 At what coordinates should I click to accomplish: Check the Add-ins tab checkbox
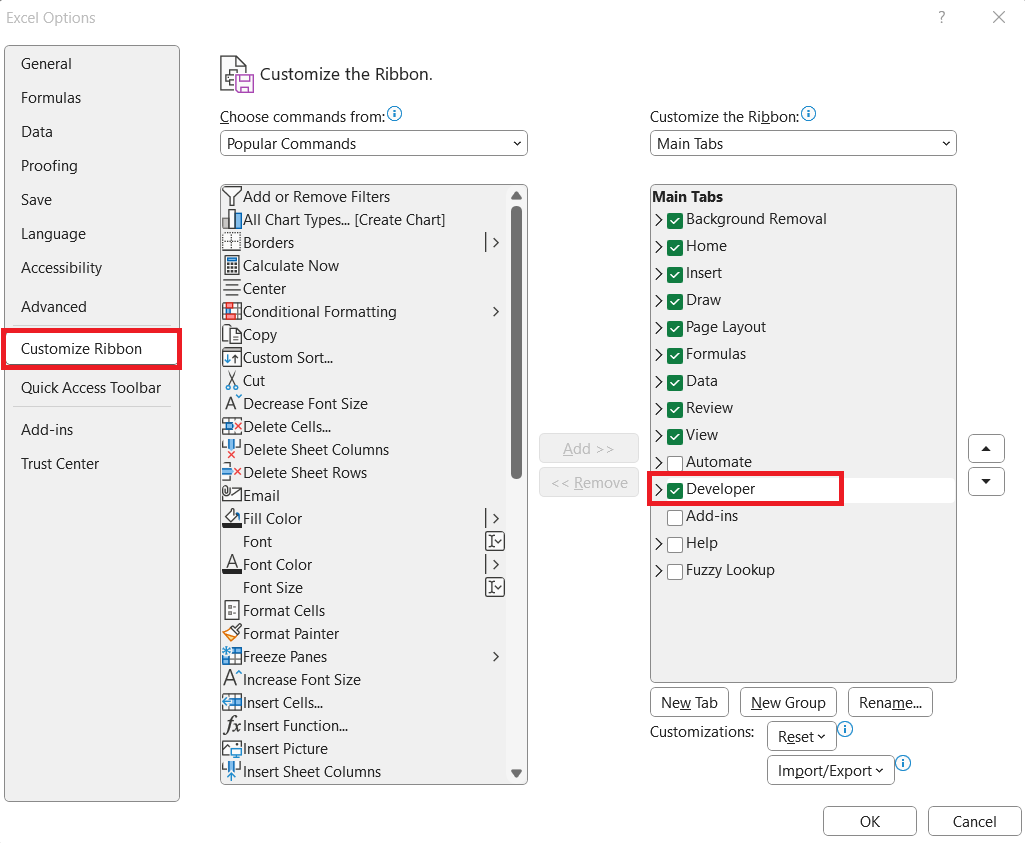point(675,518)
